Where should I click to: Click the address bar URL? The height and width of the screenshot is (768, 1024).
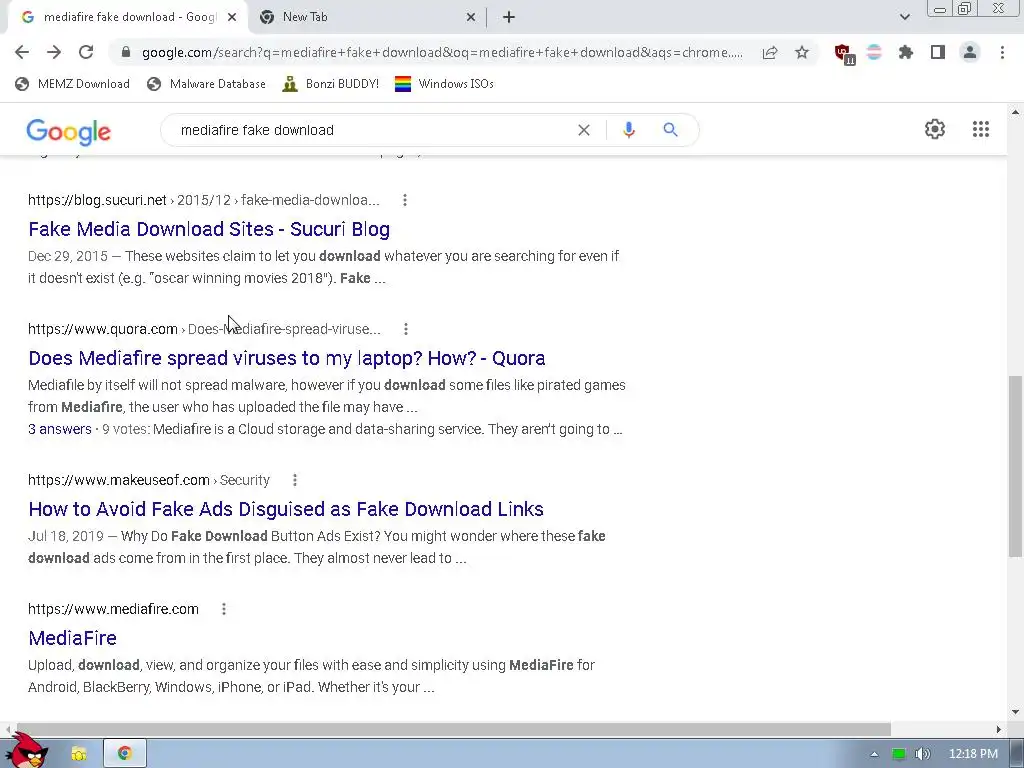coord(442,52)
